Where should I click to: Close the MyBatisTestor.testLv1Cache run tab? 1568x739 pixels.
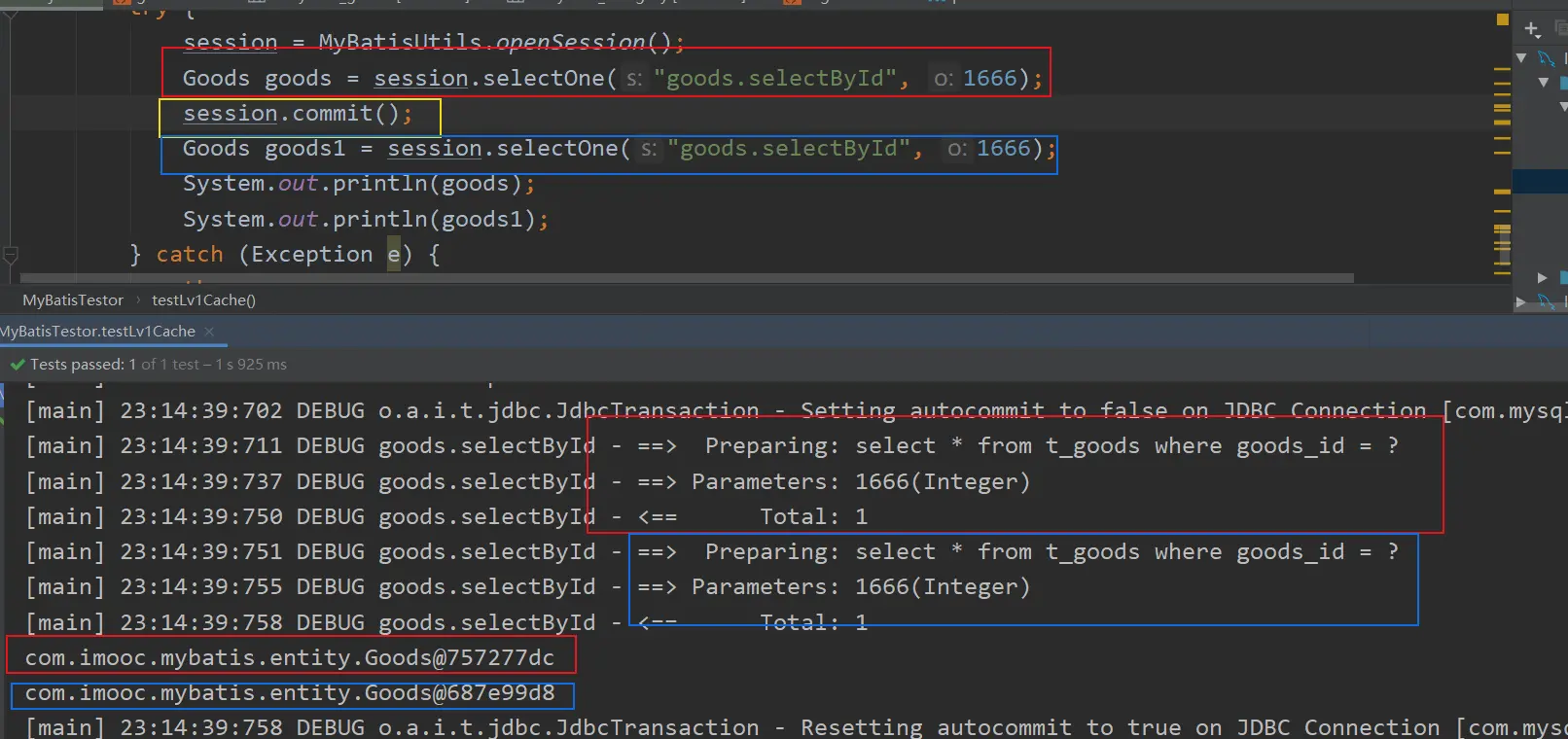click(209, 332)
